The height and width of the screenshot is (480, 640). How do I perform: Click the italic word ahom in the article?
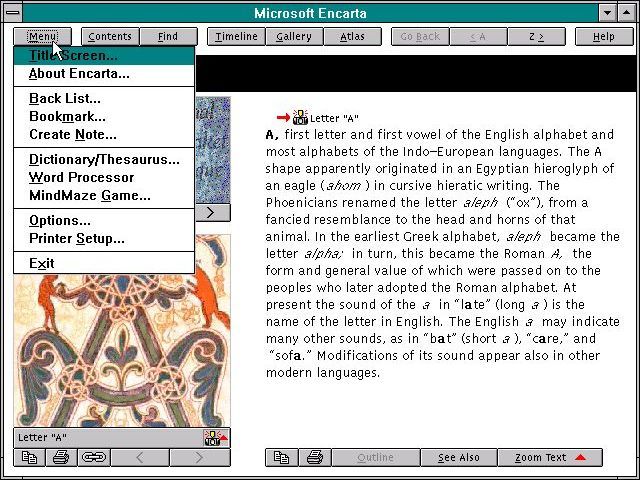point(344,186)
